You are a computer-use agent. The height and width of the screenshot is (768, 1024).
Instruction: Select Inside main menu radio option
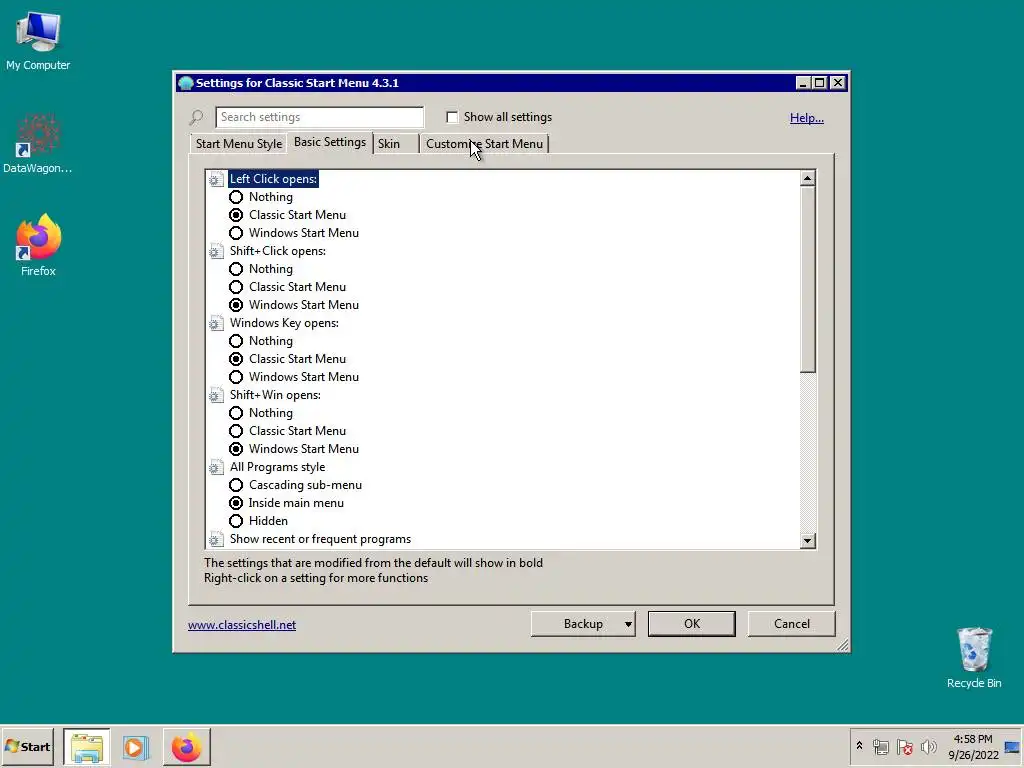click(236, 503)
